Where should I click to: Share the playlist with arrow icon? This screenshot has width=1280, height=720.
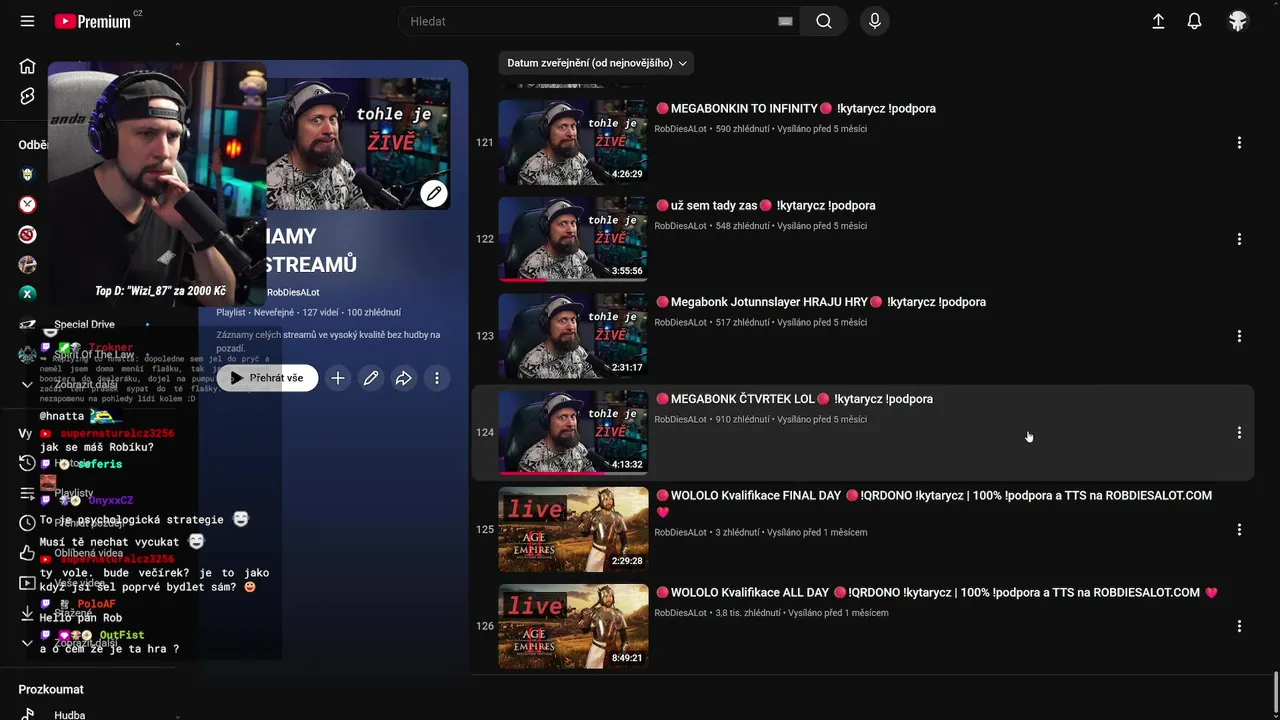click(404, 378)
